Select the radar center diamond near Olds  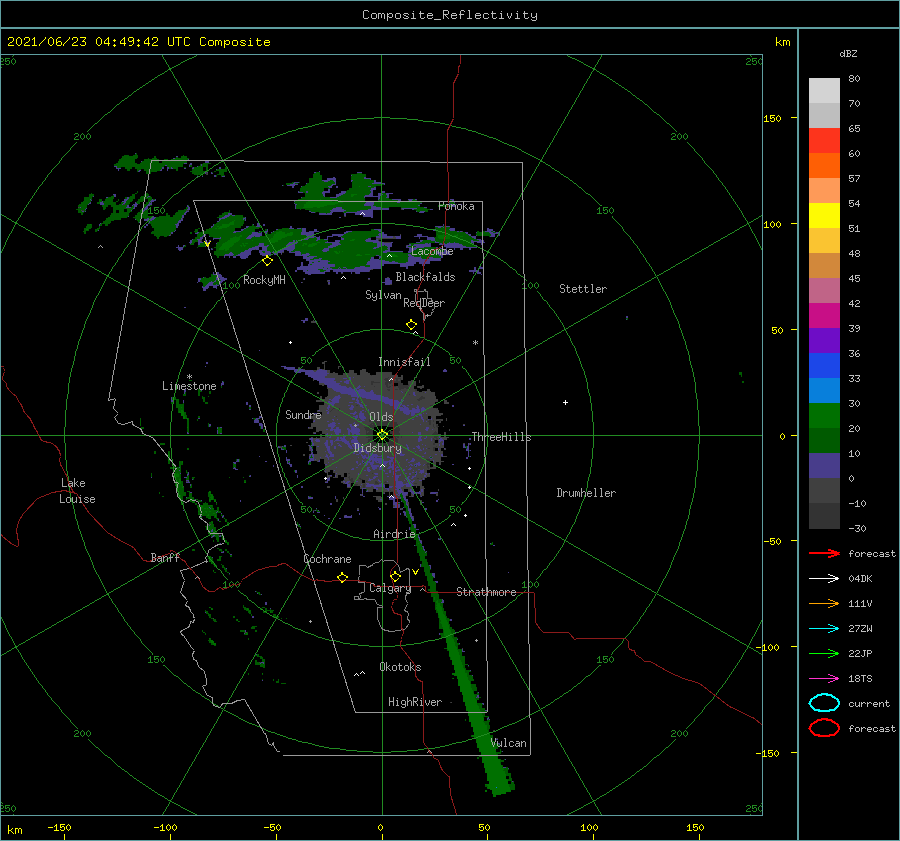pyautogui.click(x=382, y=435)
